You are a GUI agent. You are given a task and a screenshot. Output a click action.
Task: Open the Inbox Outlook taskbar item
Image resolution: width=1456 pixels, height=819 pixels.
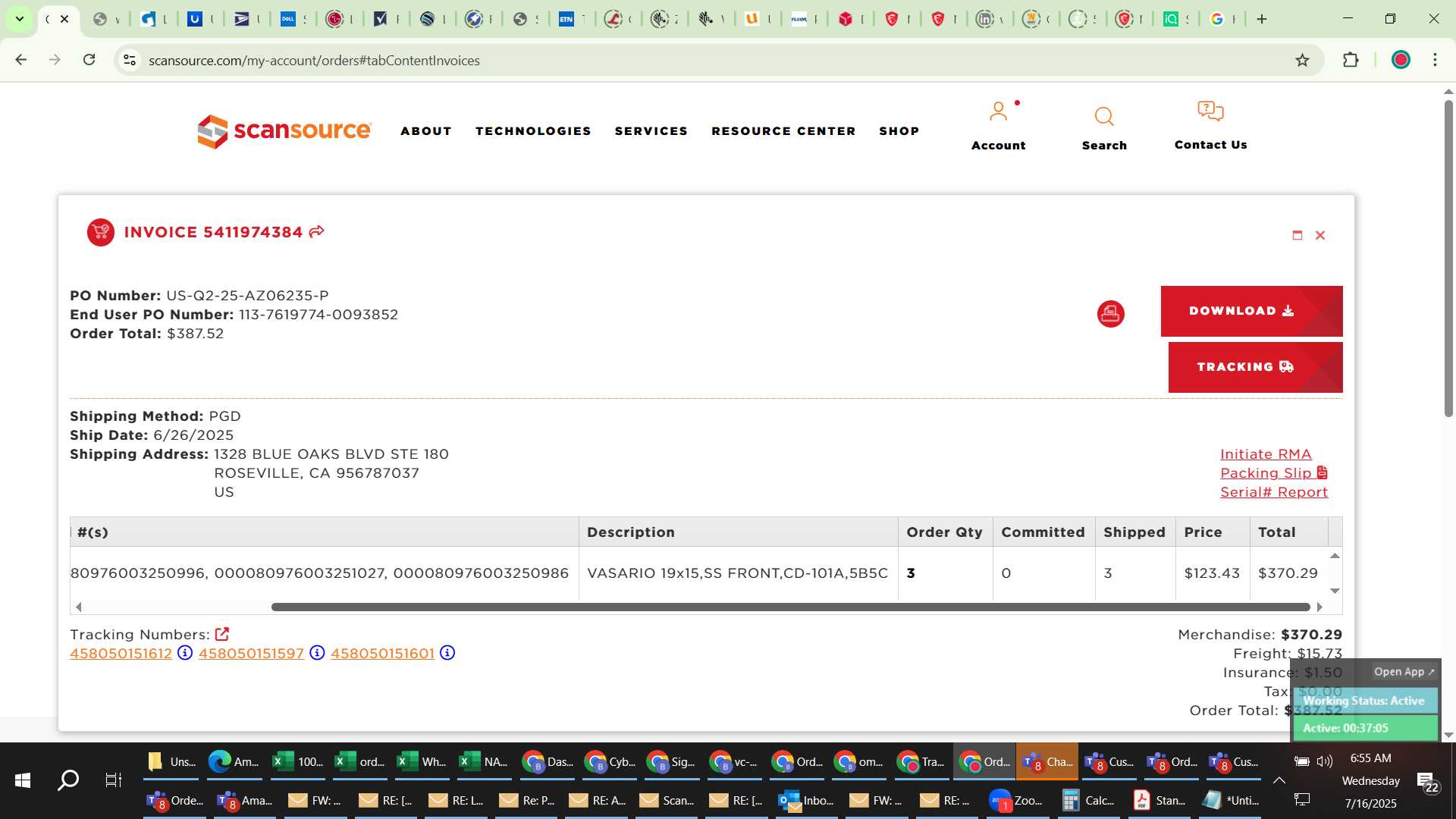point(806,800)
